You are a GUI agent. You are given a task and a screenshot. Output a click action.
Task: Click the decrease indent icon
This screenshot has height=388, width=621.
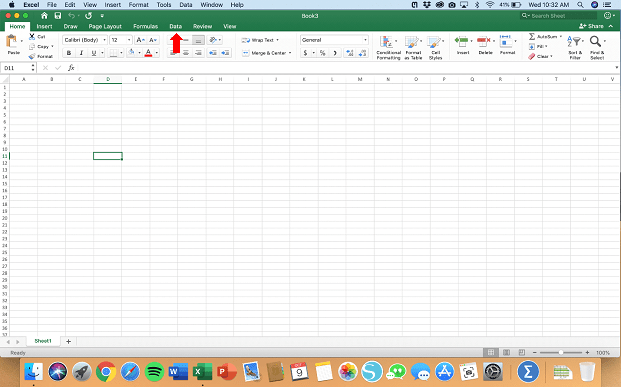[213, 53]
